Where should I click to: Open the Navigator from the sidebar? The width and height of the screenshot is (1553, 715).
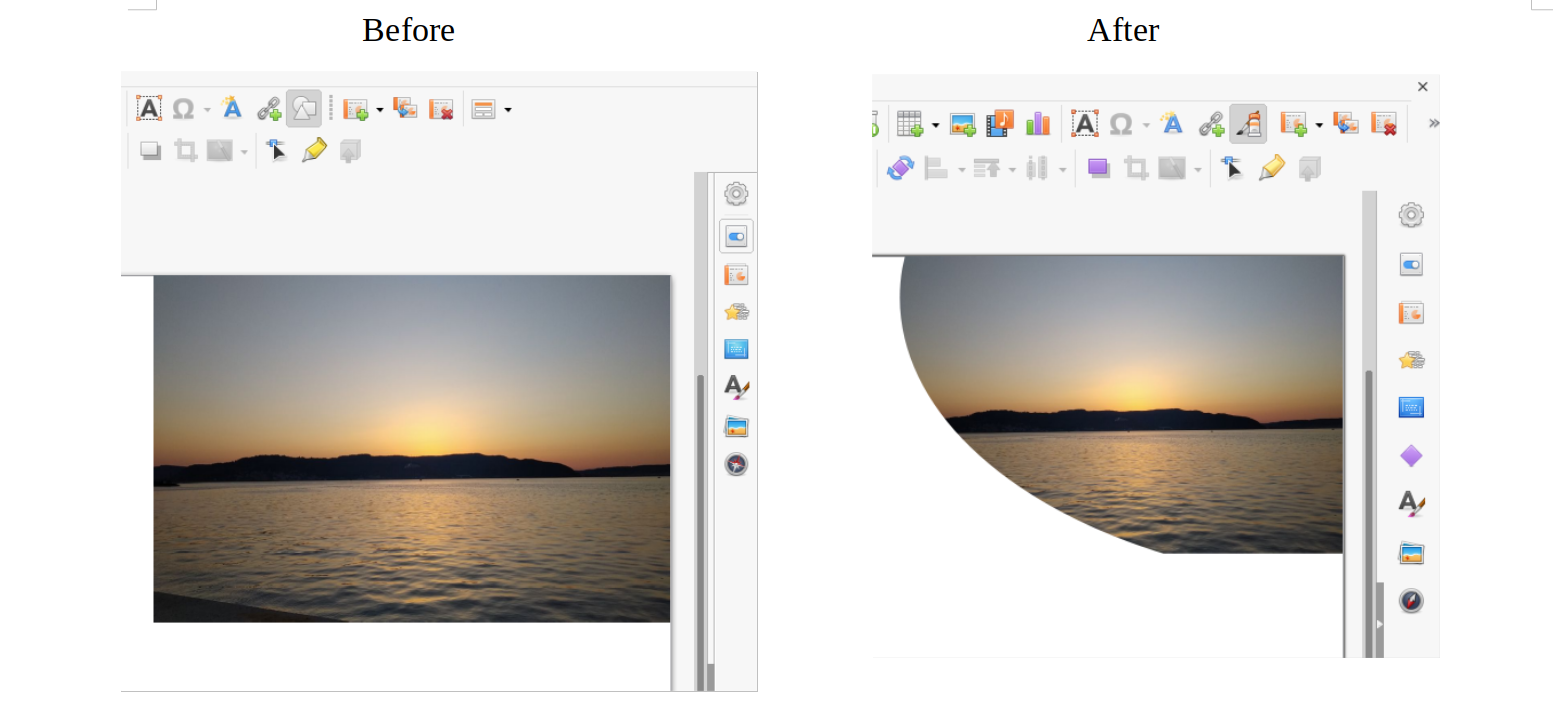[1411, 601]
